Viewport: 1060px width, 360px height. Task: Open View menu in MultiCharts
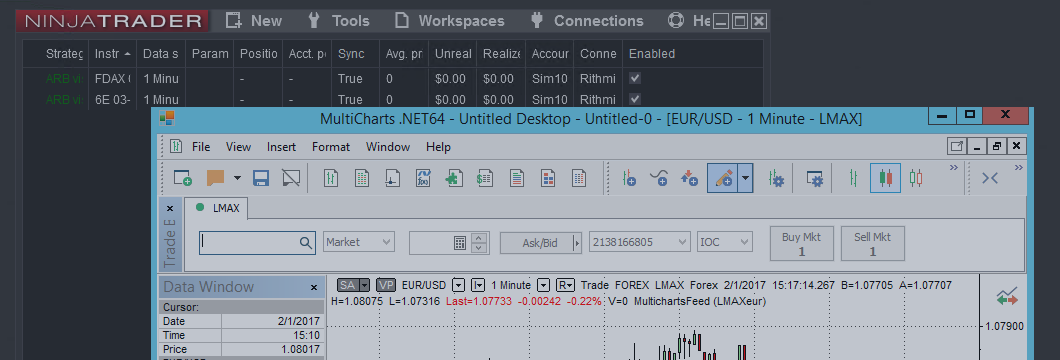click(238, 147)
